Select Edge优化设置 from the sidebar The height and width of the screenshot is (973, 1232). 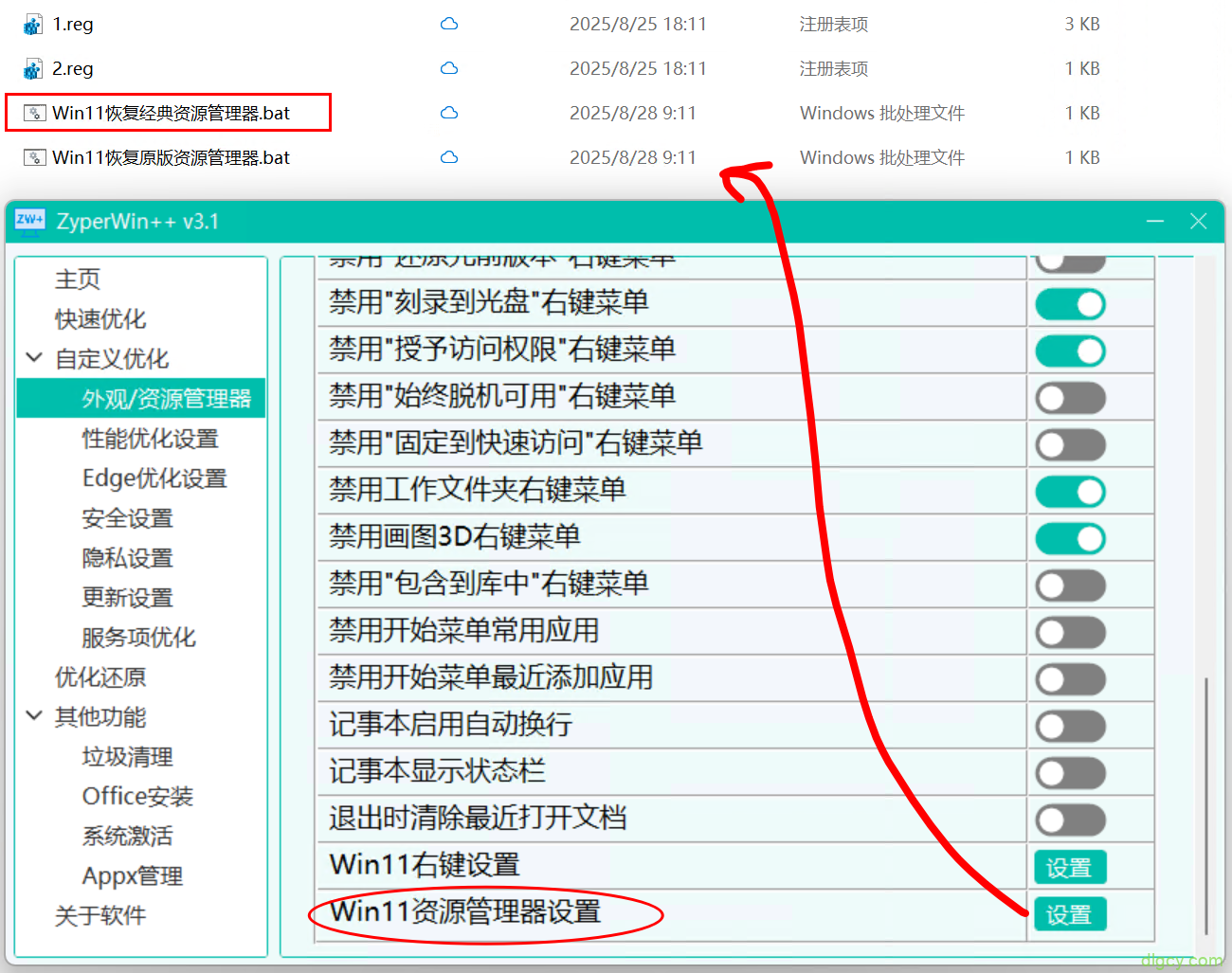click(x=154, y=478)
